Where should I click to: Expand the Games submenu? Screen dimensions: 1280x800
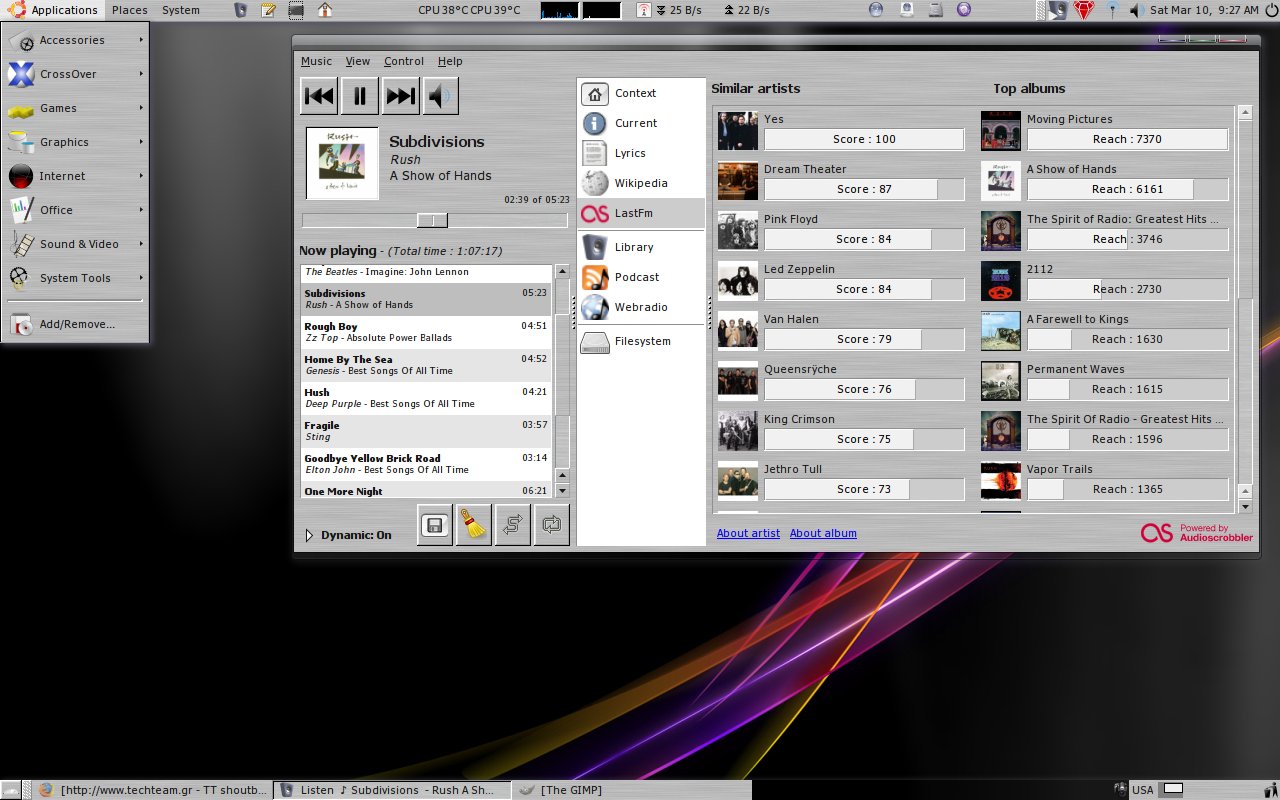pos(76,108)
